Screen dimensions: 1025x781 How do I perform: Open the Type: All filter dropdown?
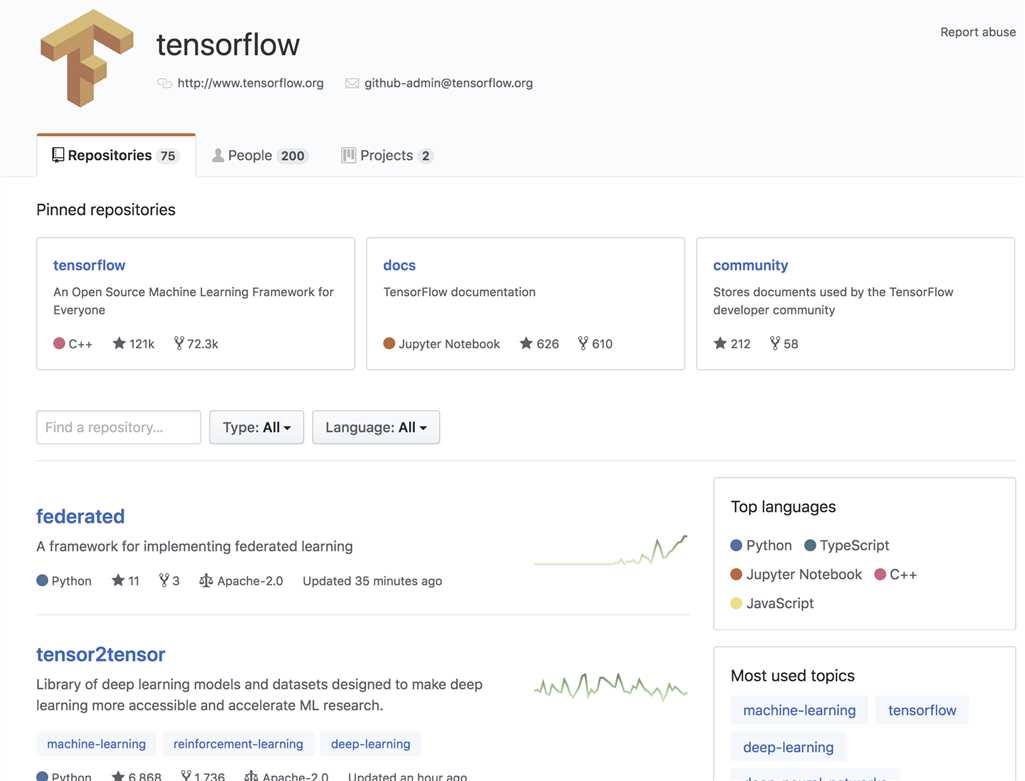coord(256,427)
